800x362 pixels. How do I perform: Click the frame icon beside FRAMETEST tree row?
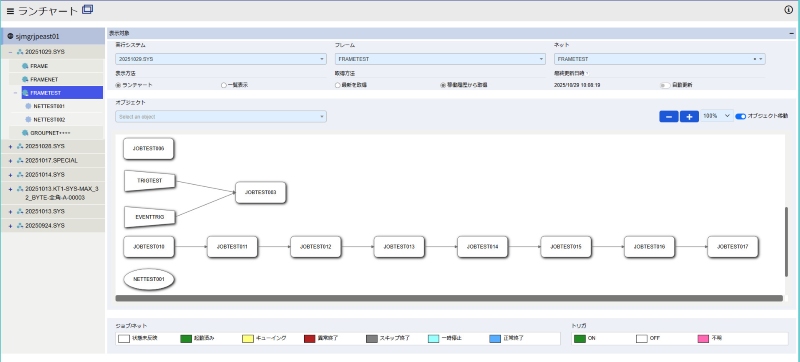(25, 93)
